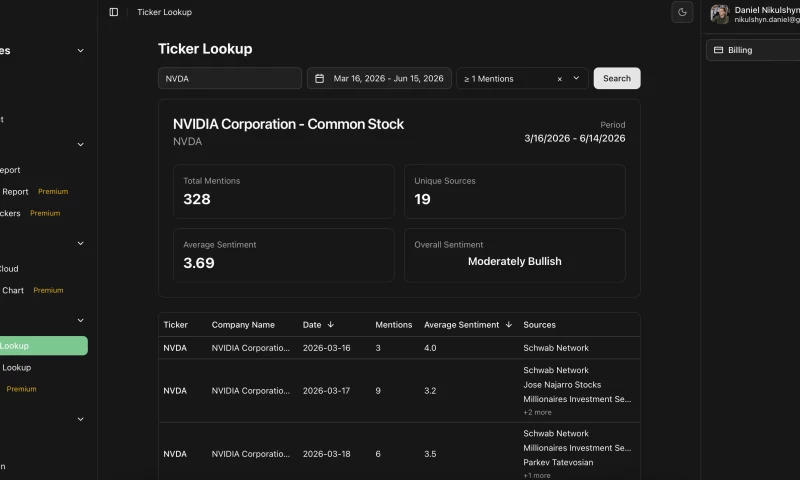Click sentiment value 3.5 in table
The image size is (800, 480).
(x=430, y=454)
